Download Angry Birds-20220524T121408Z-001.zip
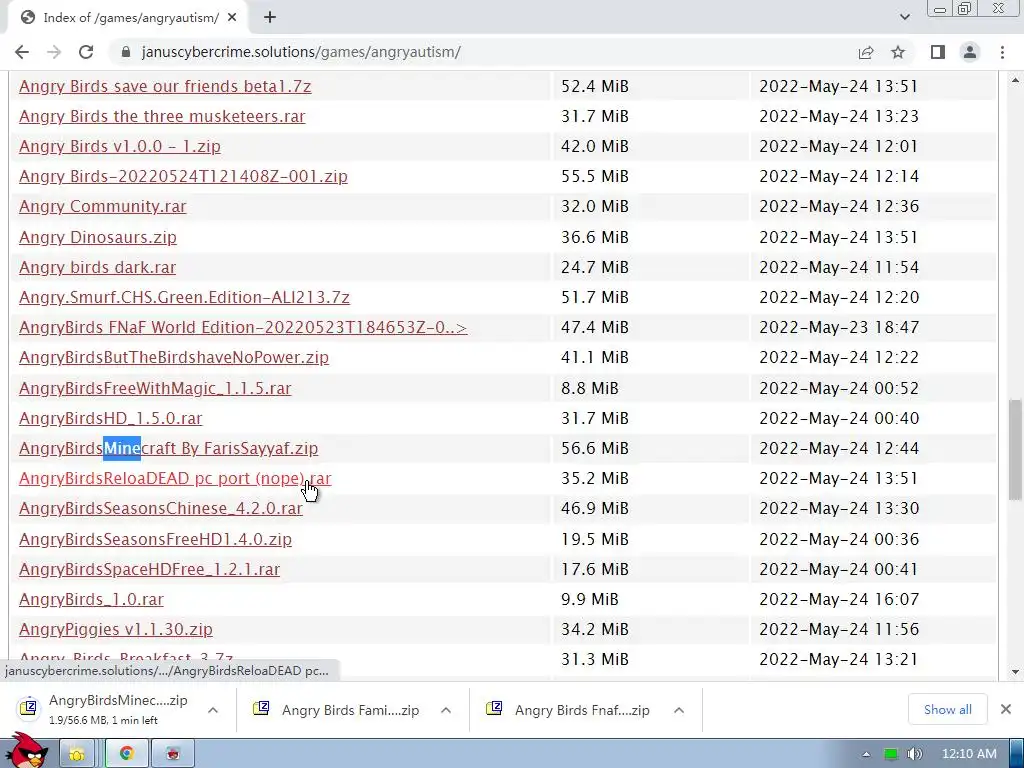The image size is (1024, 768). [x=184, y=176]
